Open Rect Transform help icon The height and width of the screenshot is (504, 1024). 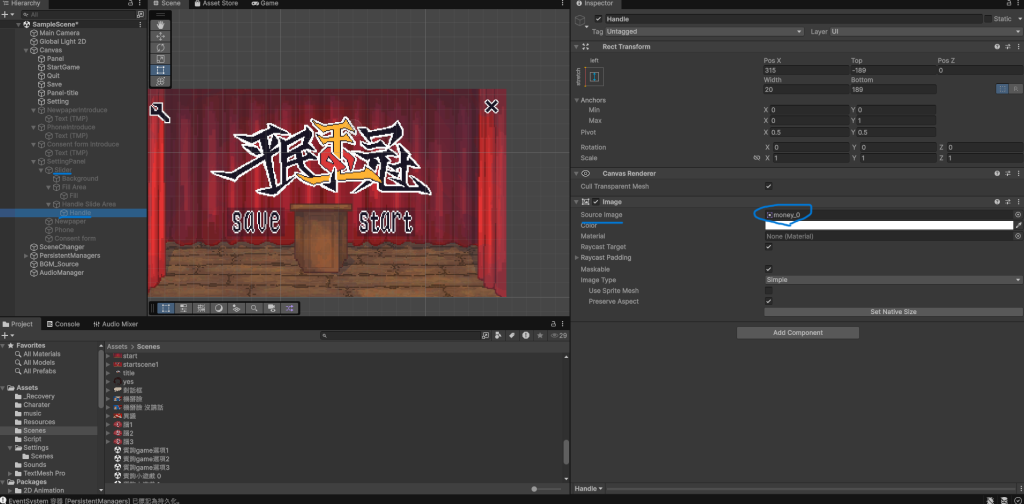tap(997, 47)
